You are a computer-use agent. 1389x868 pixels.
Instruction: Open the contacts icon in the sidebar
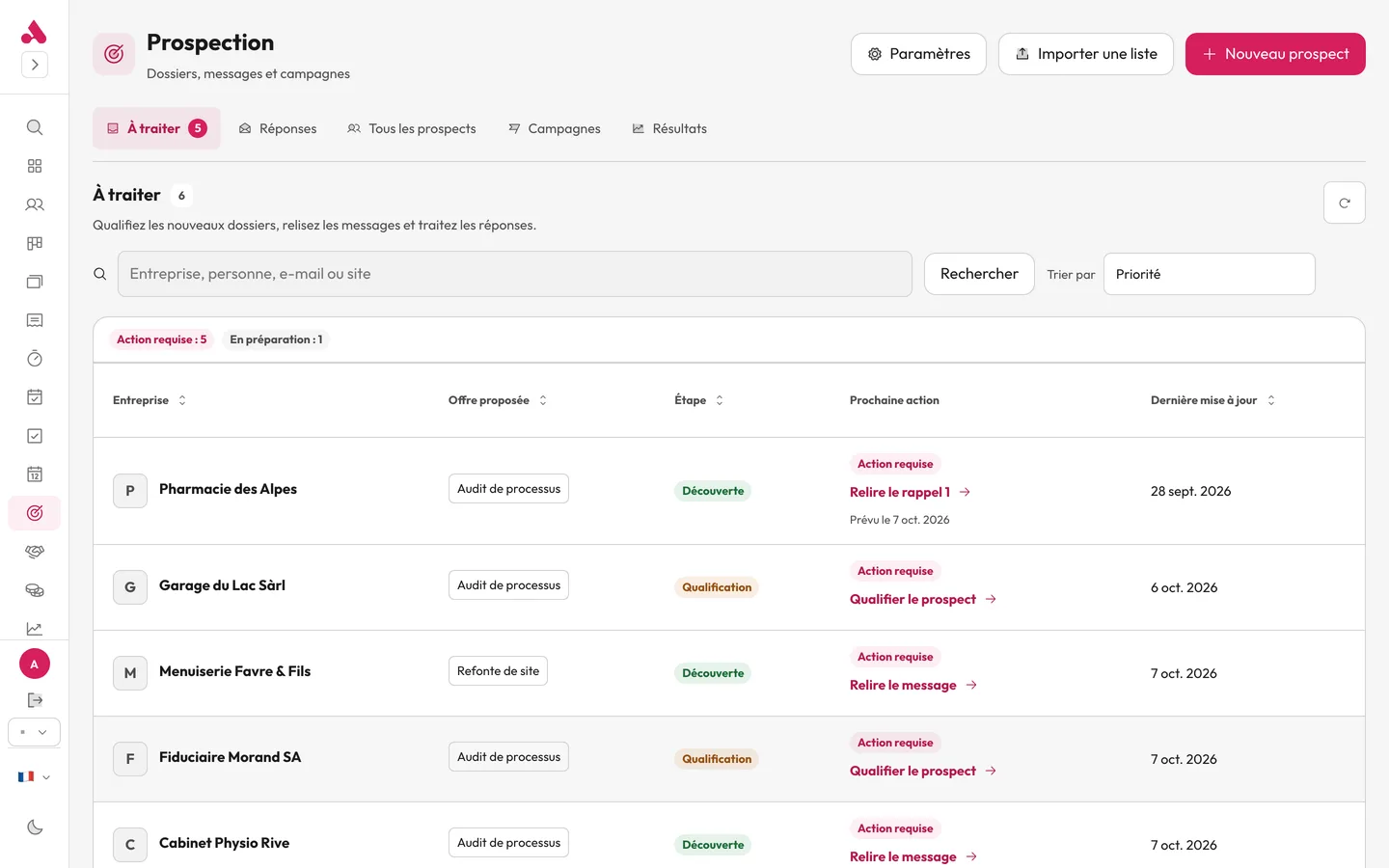(35, 204)
